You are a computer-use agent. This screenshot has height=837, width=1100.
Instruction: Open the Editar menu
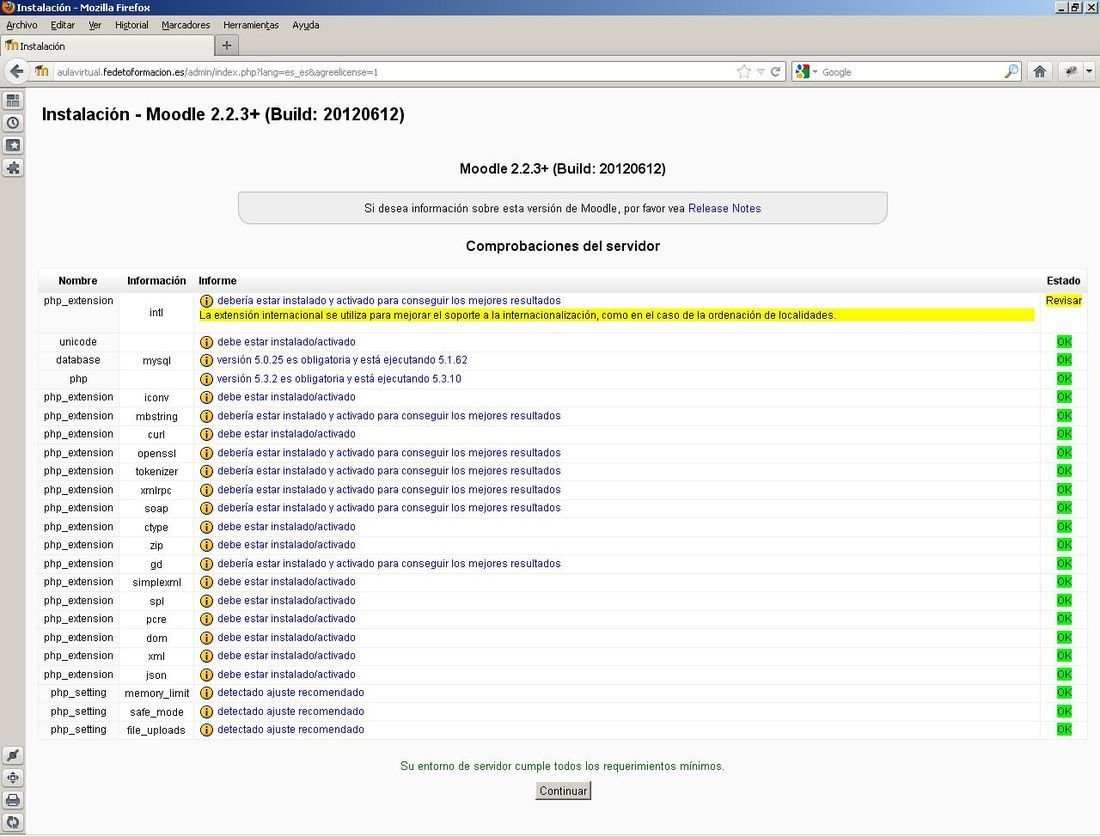(x=62, y=25)
